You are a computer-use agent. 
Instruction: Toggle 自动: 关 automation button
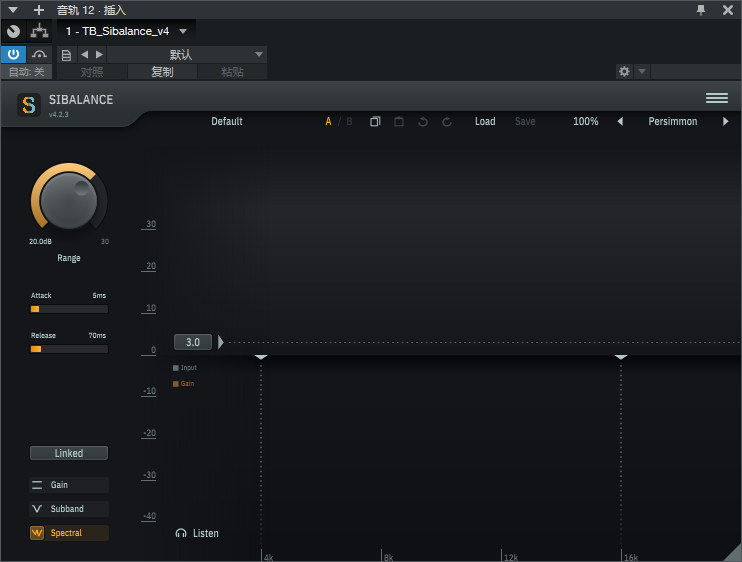tap(26, 72)
